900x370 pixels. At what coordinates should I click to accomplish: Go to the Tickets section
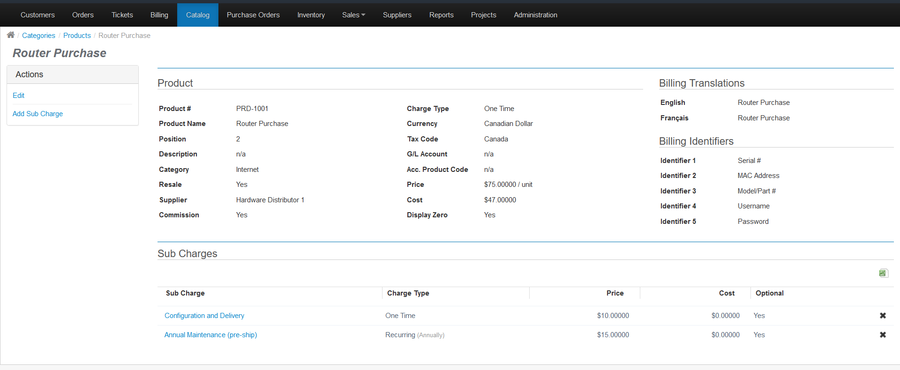pyautogui.click(x=122, y=15)
